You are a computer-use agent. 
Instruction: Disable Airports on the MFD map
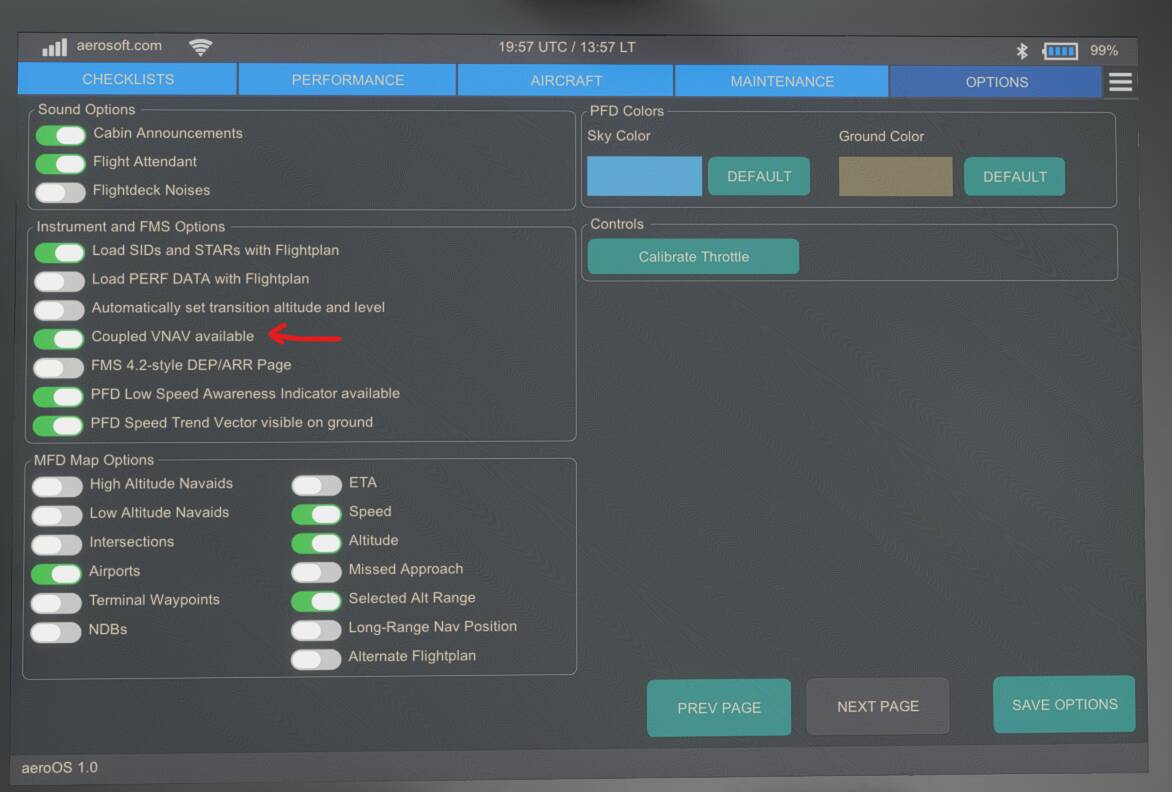56,574
